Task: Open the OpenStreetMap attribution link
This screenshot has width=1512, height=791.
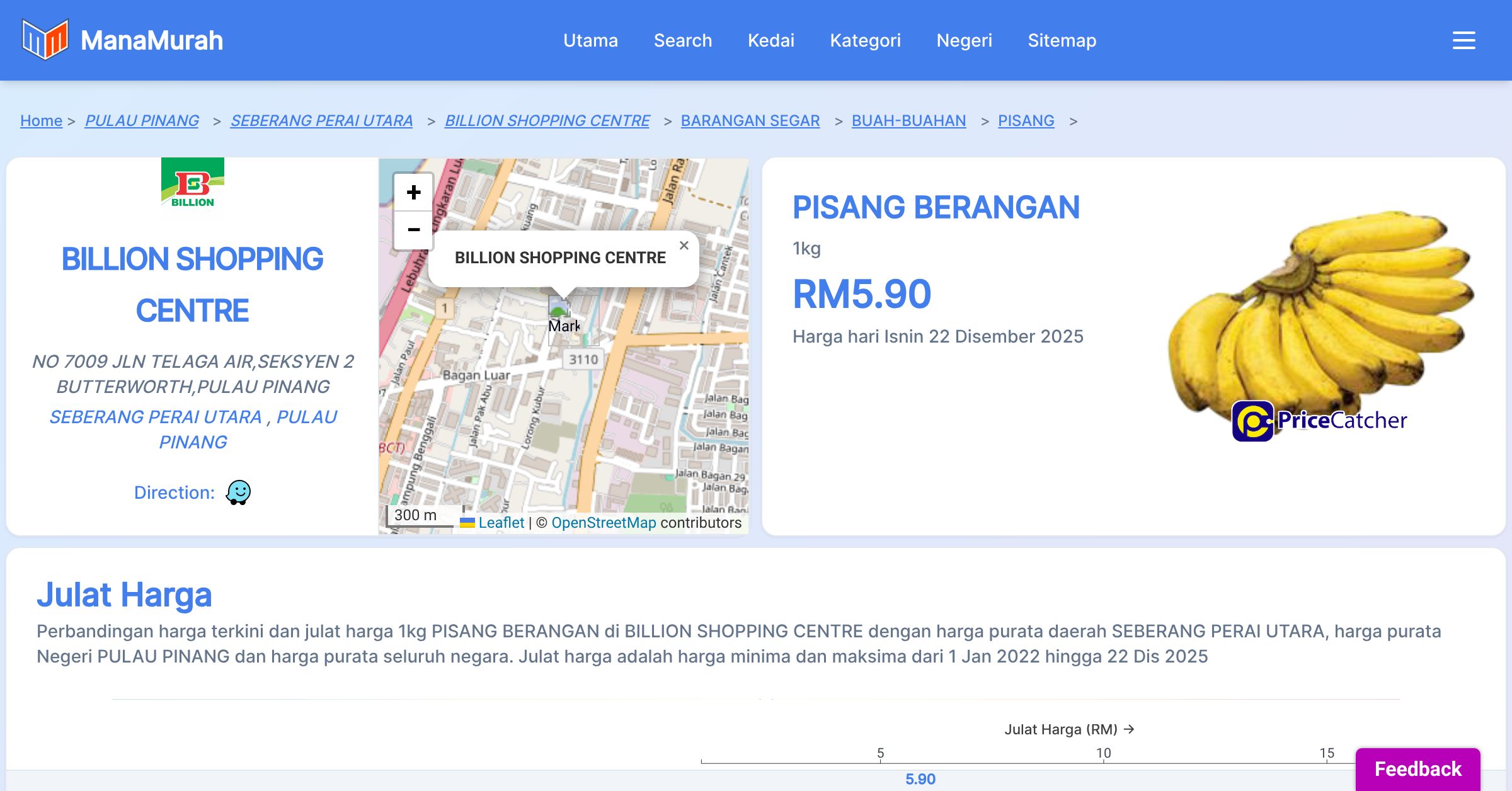Action: (x=604, y=523)
